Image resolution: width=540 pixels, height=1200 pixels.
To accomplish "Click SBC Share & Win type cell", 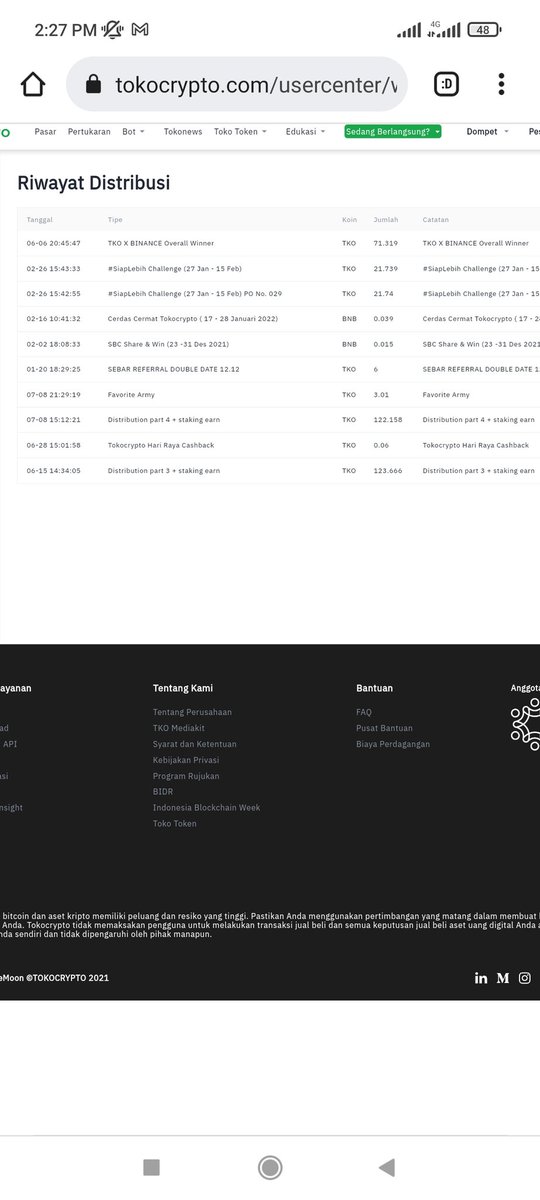I will pyautogui.click(x=167, y=344).
